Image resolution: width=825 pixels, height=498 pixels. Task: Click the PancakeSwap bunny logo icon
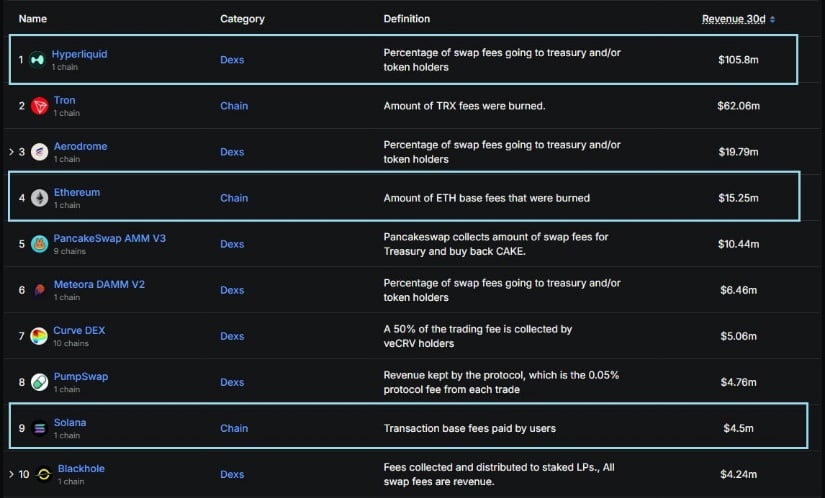click(39, 244)
